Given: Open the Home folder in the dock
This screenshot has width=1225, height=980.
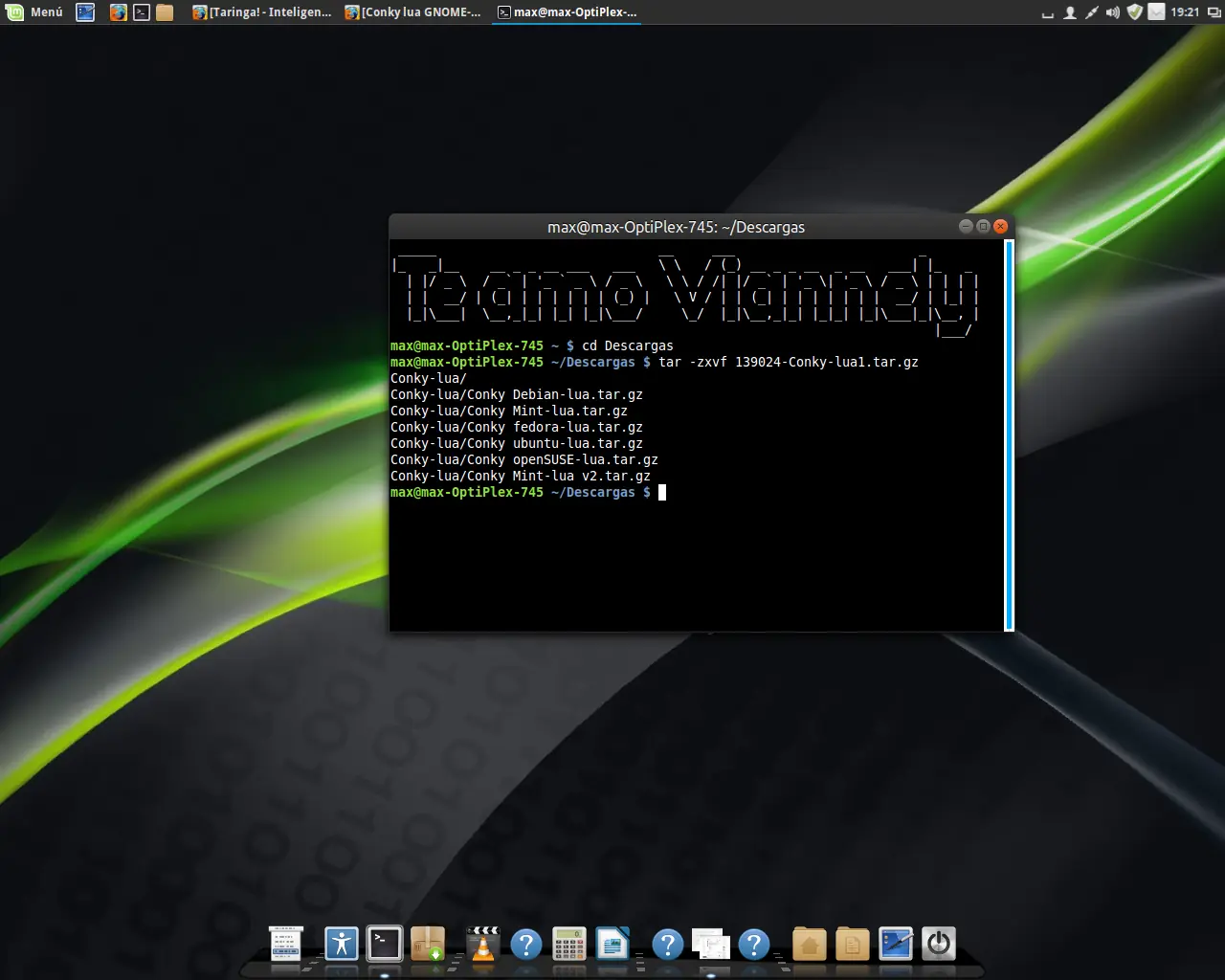Looking at the screenshot, I should [x=810, y=945].
